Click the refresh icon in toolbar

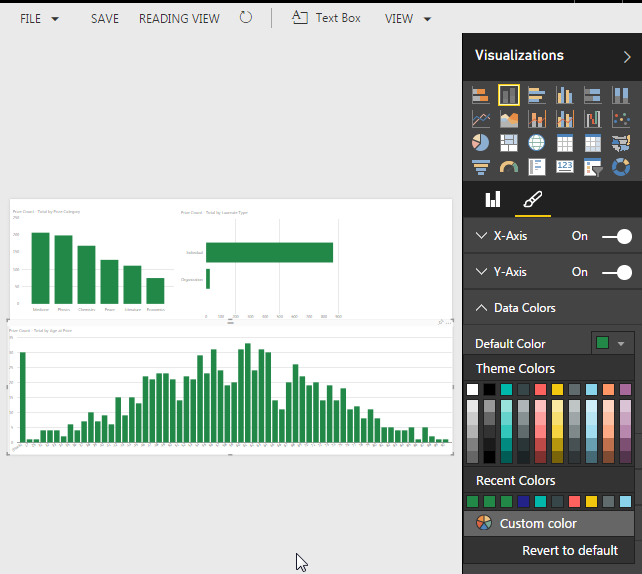click(x=246, y=18)
